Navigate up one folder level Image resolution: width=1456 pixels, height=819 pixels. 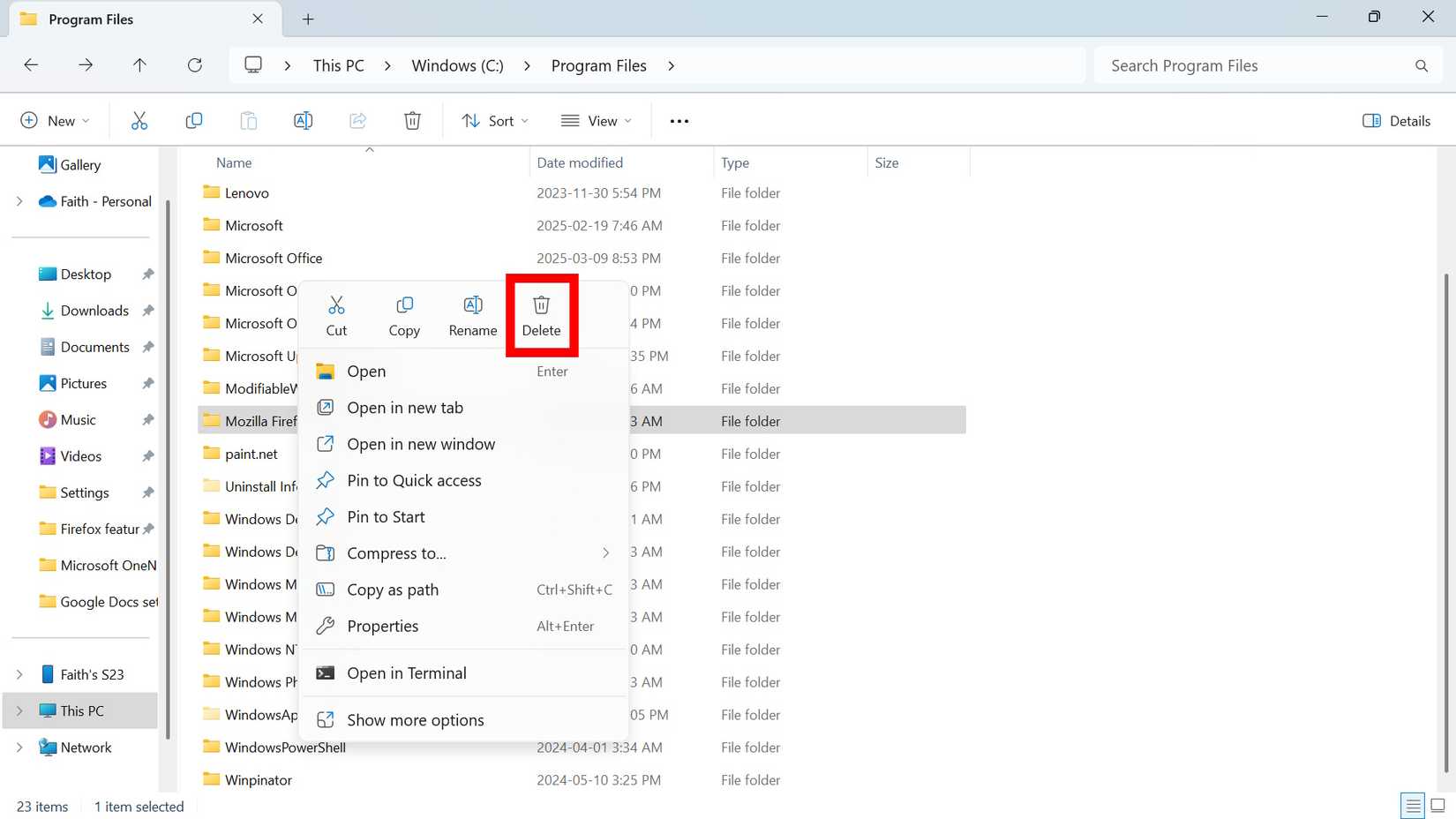(139, 64)
